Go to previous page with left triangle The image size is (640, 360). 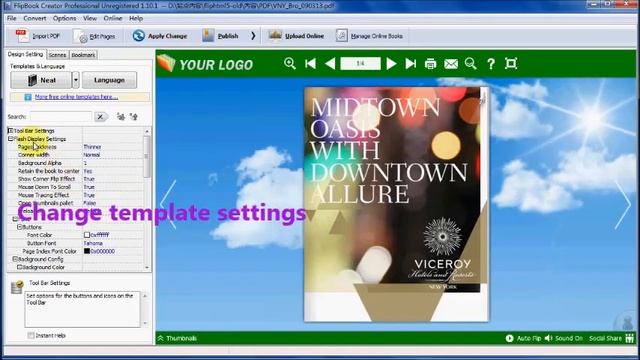(330, 63)
